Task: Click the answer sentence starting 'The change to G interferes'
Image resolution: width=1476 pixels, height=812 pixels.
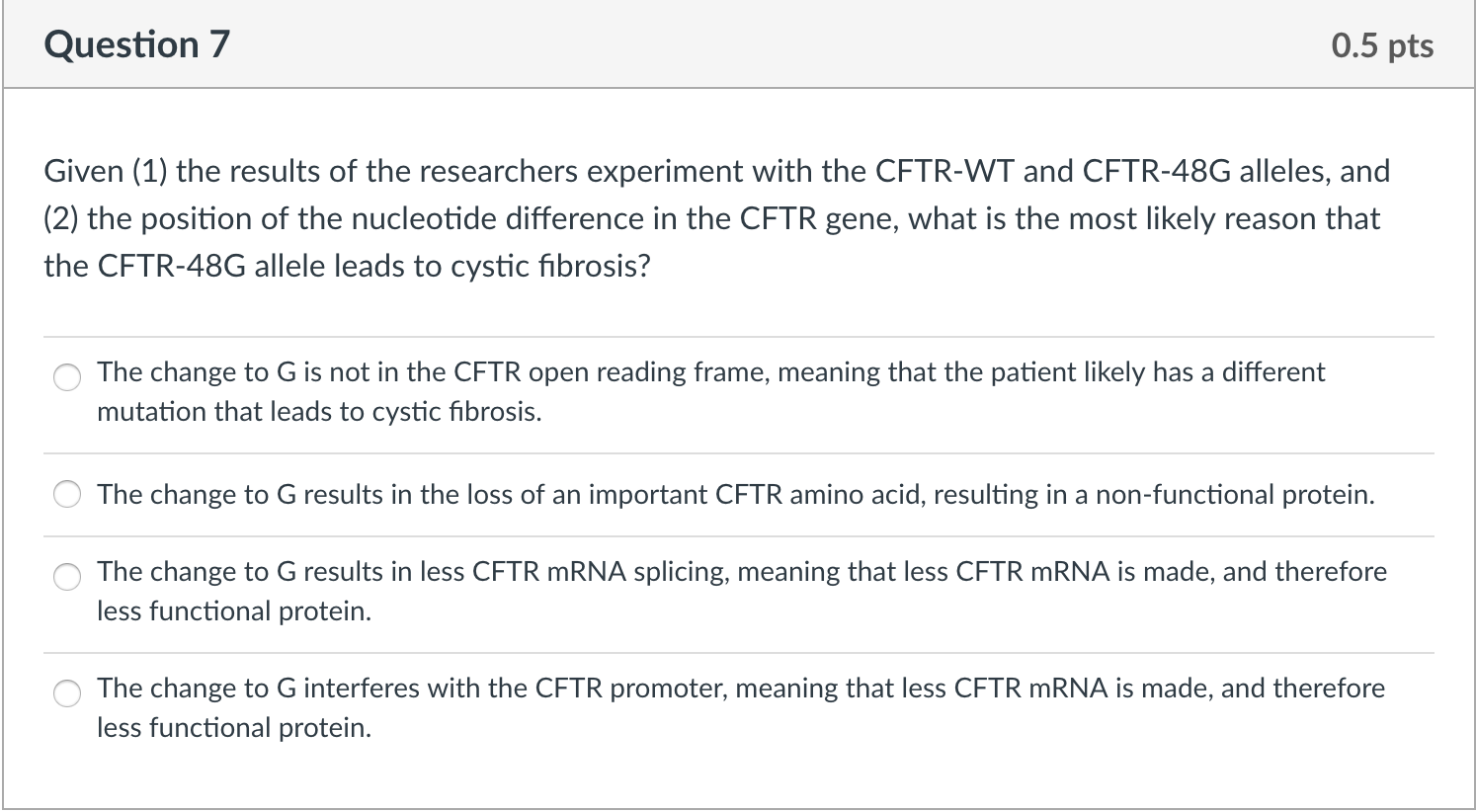Action: [x=741, y=707]
